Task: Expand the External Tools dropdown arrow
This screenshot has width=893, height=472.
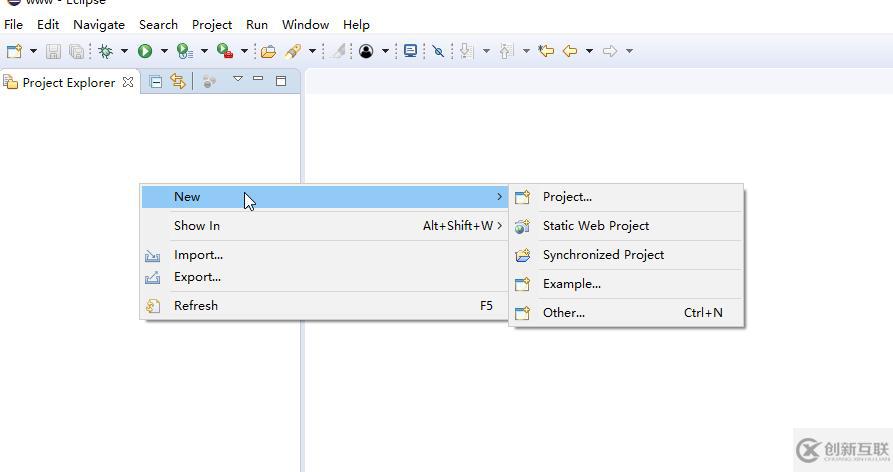Action: tap(244, 51)
